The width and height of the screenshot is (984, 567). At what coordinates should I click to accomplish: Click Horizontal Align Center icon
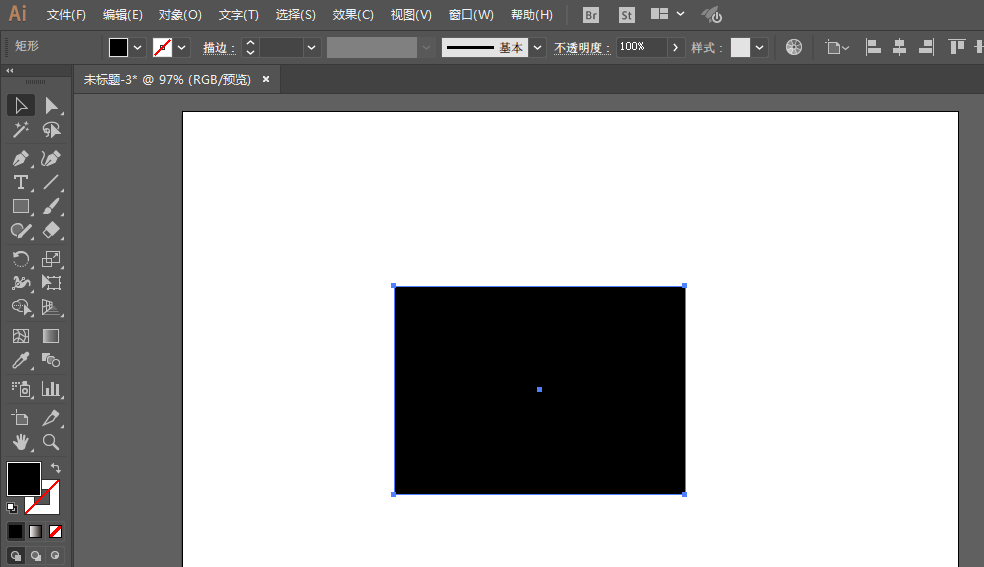click(x=899, y=47)
